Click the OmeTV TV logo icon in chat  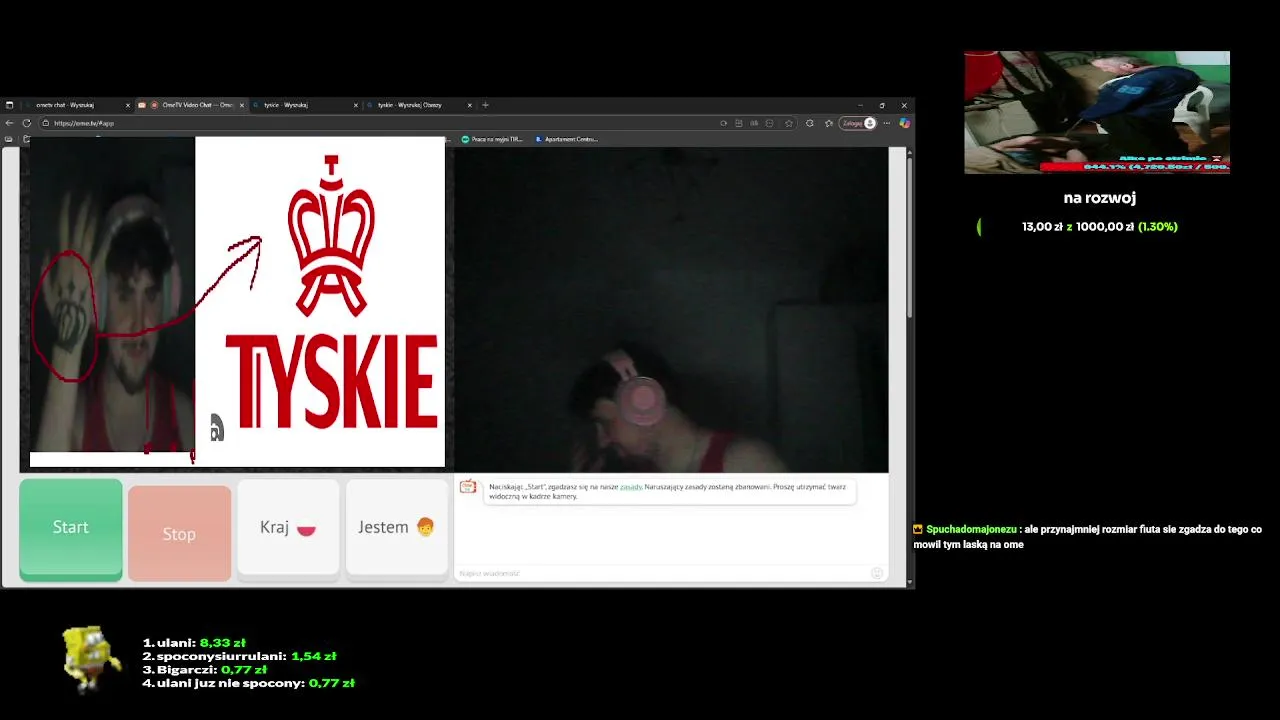[x=467, y=487]
